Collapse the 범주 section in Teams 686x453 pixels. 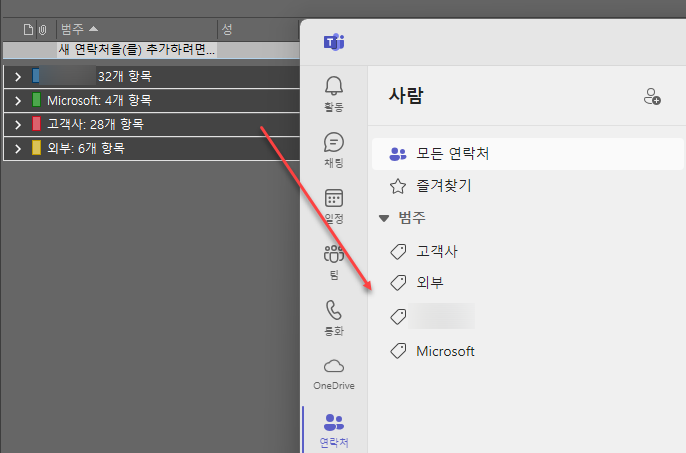coord(384,218)
